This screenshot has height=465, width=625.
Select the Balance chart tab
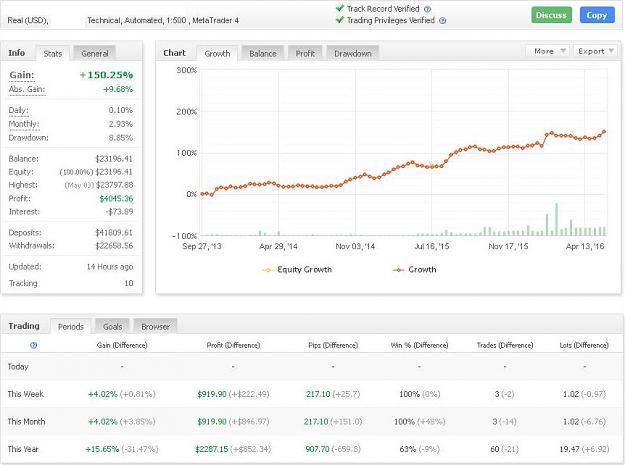pos(263,53)
